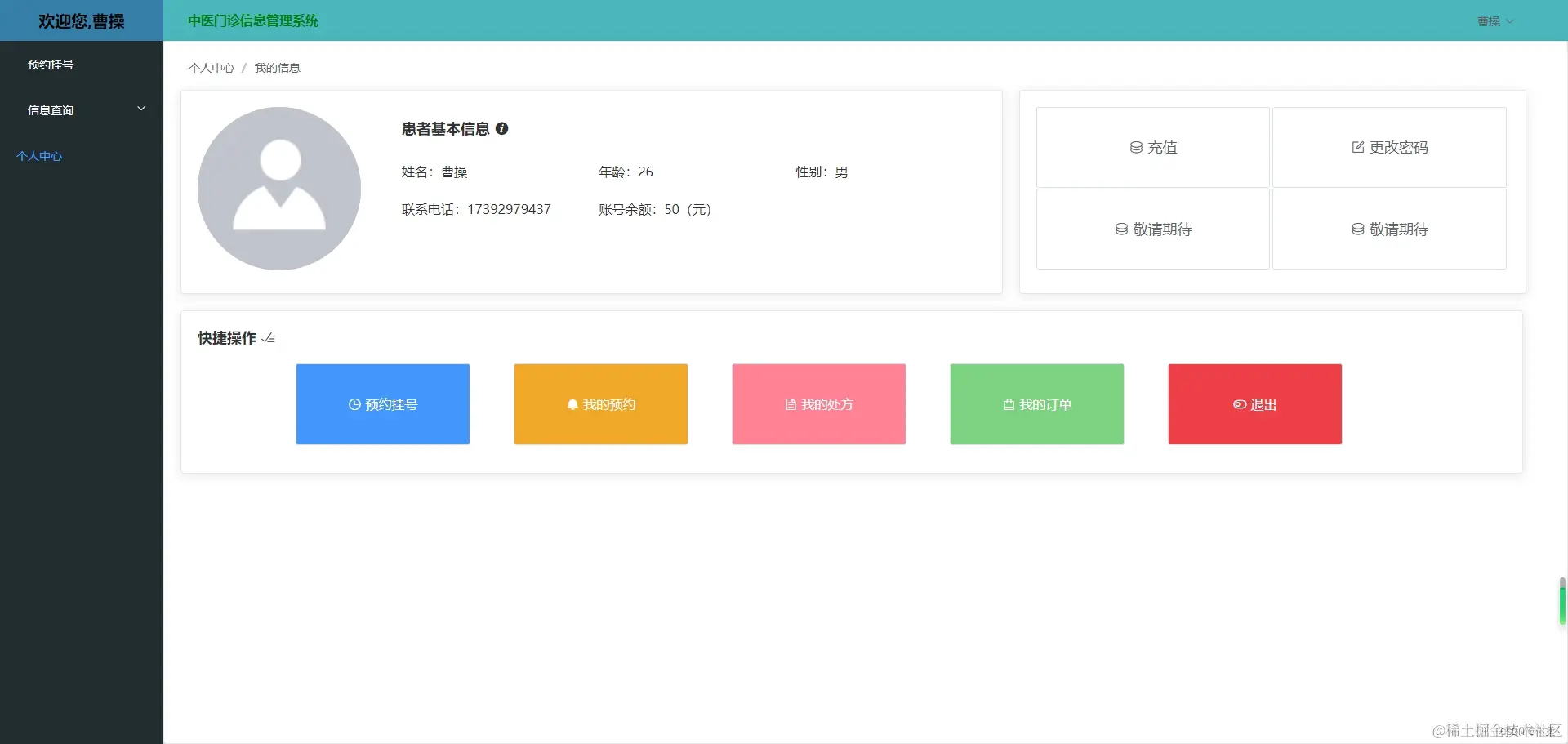The image size is (1568, 744).
Task: Click the bell icon on the 我的预约 button
Action: coord(571,404)
